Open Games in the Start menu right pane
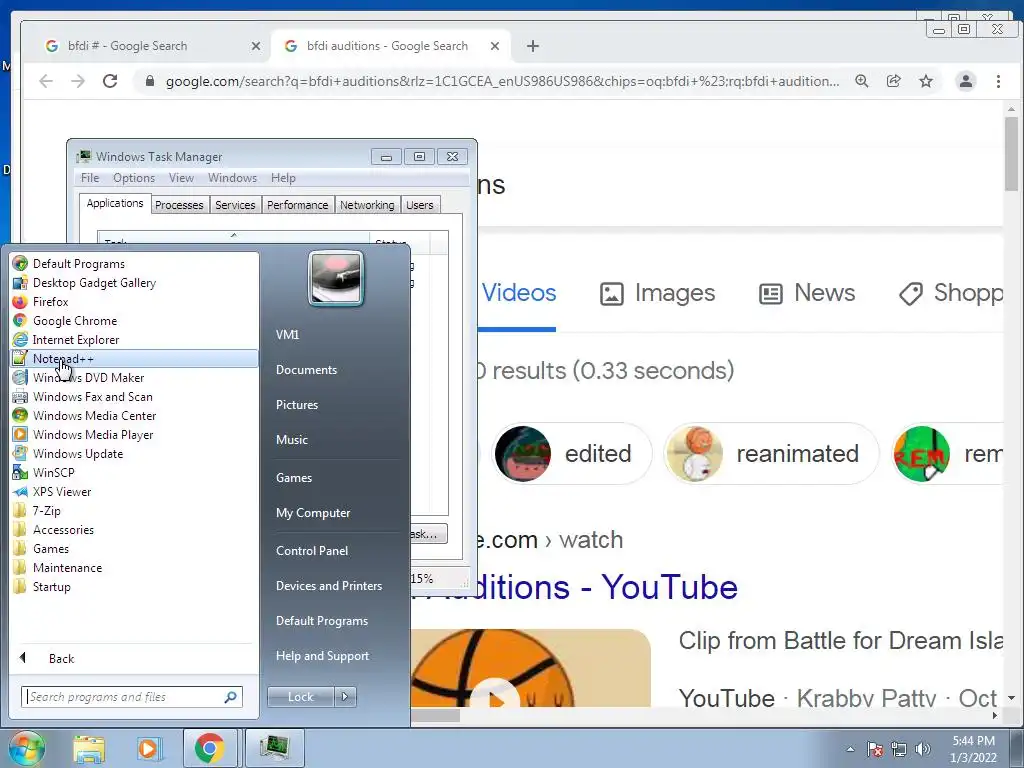Image resolution: width=1024 pixels, height=768 pixels. tap(294, 477)
